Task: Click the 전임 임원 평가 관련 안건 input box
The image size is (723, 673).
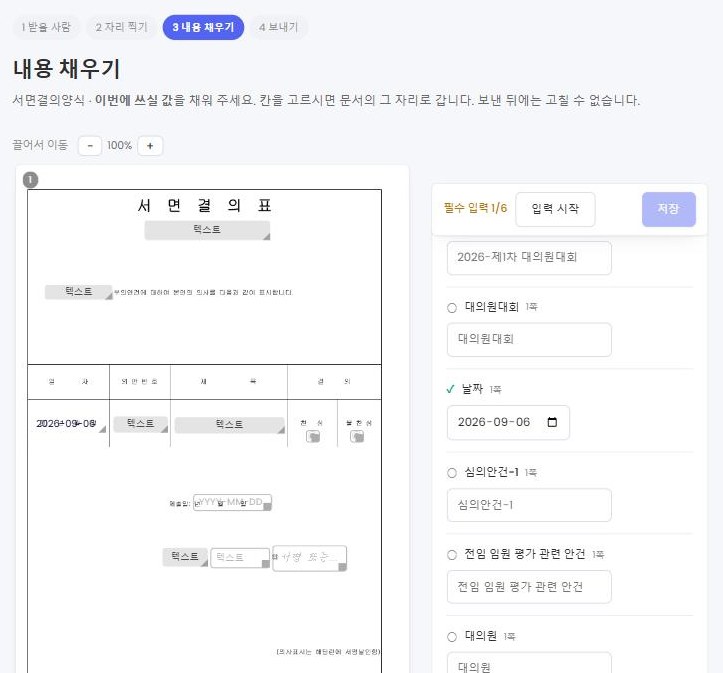Action: 529,587
